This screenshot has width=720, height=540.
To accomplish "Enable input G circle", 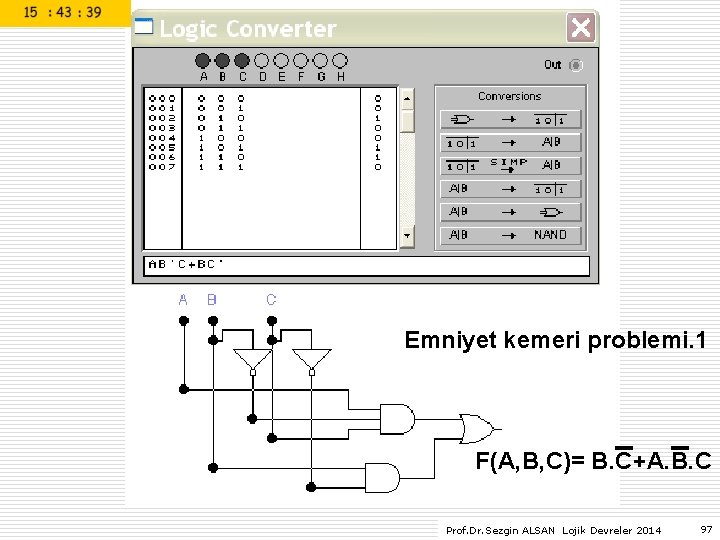I will [x=321, y=61].
